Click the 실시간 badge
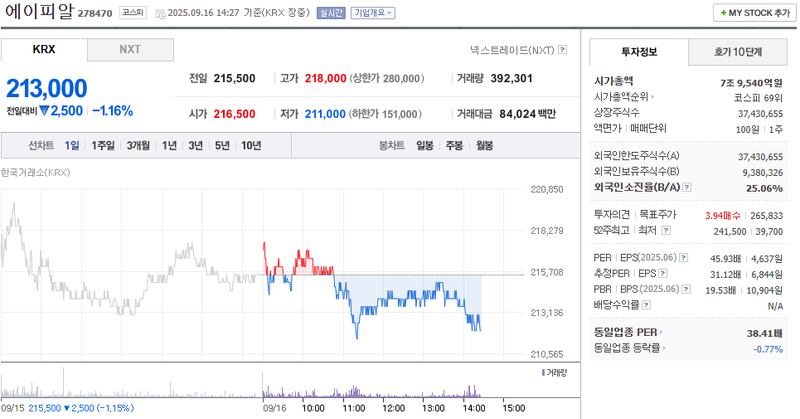The height and width of the screenshot is (419, 800). [331, 13]
